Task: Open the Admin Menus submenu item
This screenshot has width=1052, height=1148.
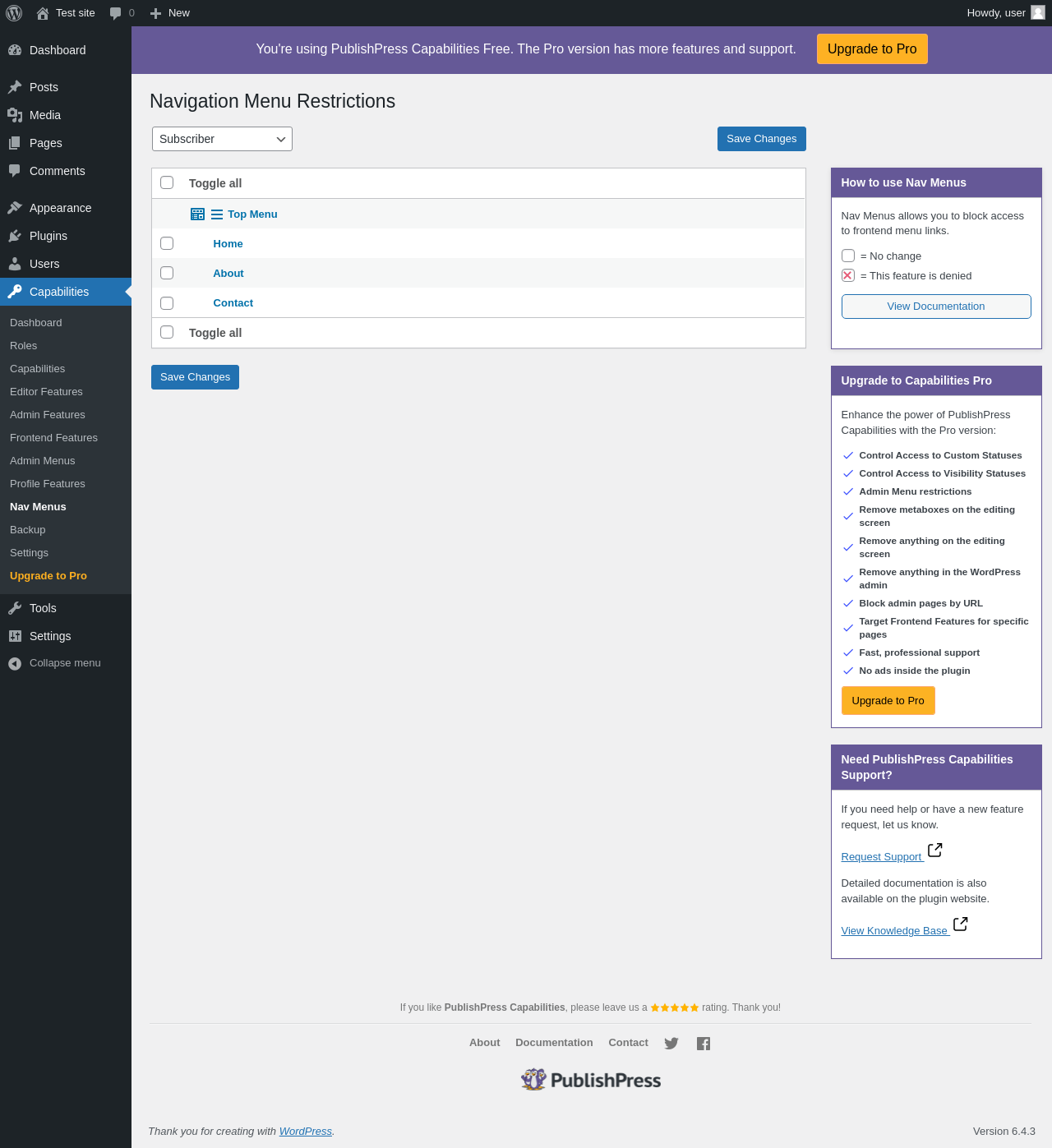Action: pyautogui.click(x=42, y=461)
